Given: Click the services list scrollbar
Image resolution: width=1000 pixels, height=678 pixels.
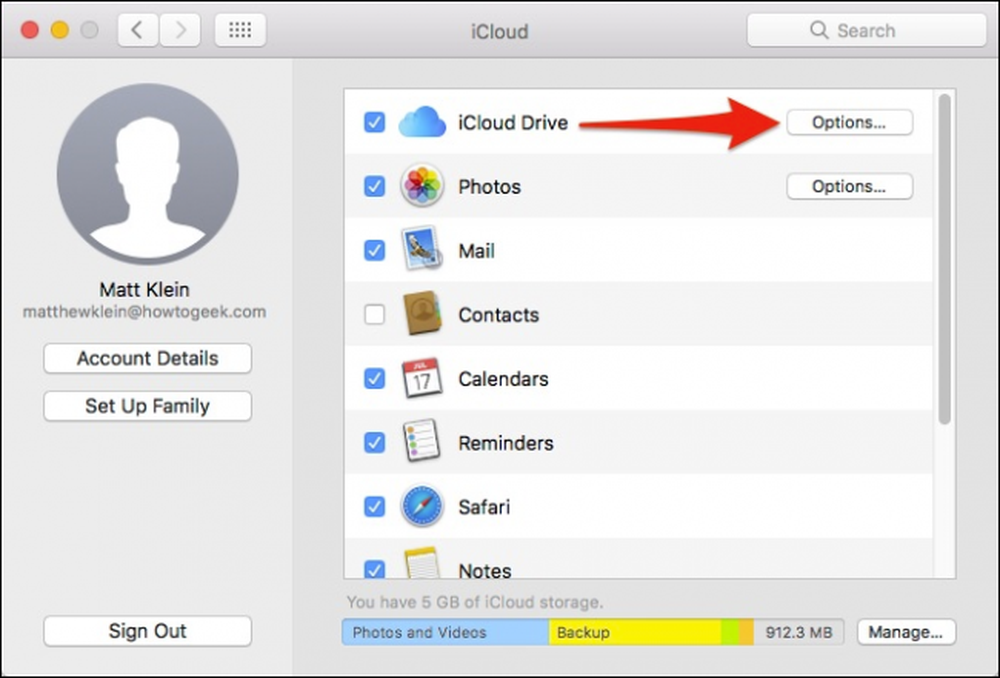Looking at the screenshot, I should pyautogui.click(x=945, y=260).
